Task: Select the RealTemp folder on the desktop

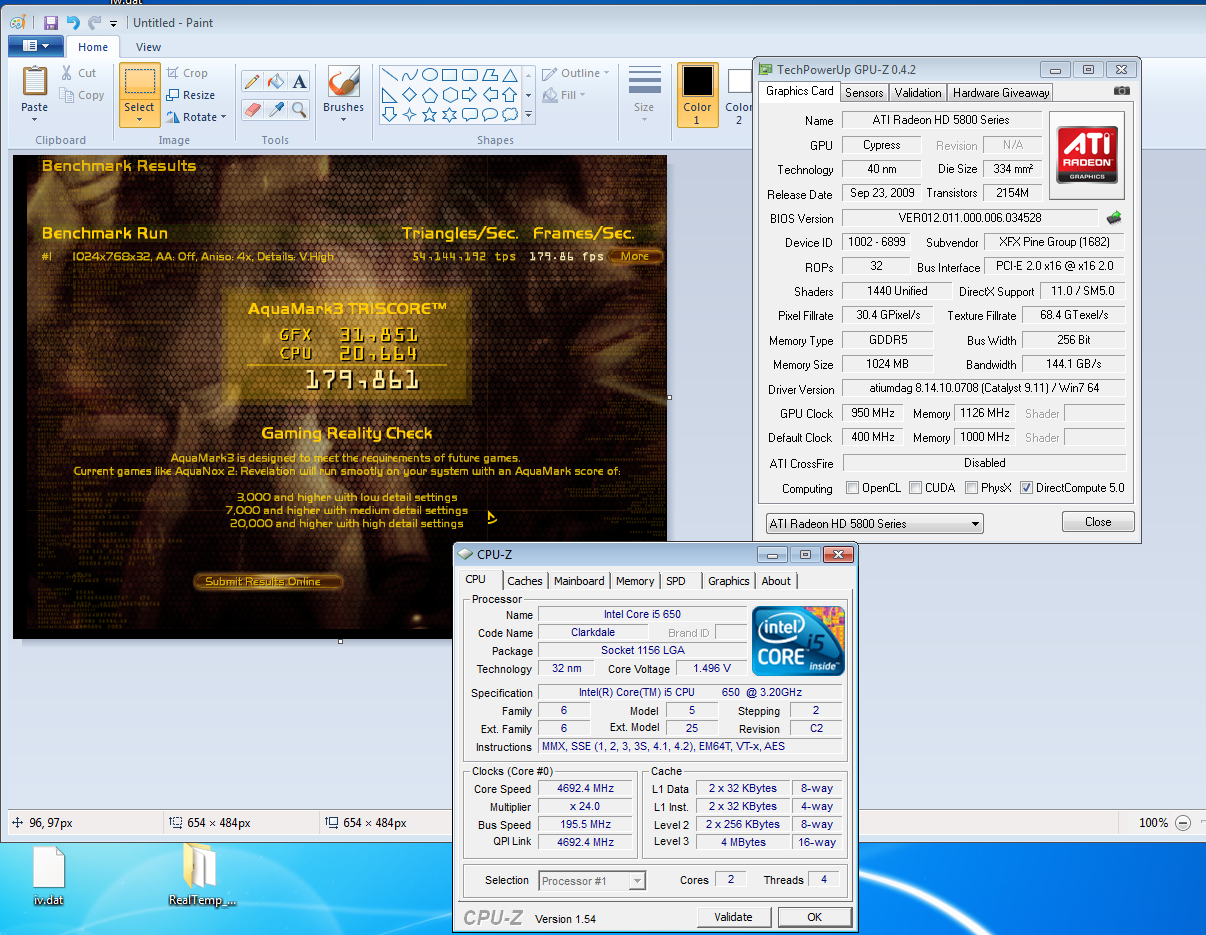Action: 202,876
